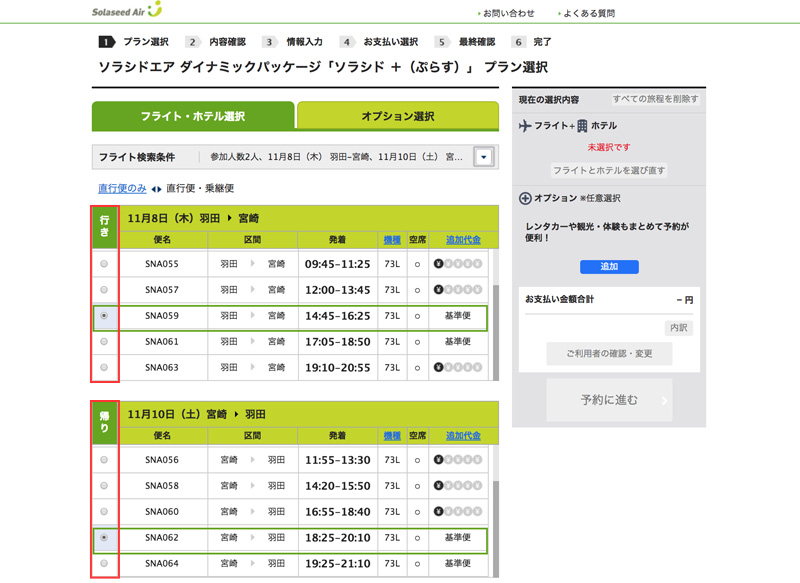Expand the フライト検索条件 dropdown arrow
Screen dimensions: 800x583
click(483, 157)
